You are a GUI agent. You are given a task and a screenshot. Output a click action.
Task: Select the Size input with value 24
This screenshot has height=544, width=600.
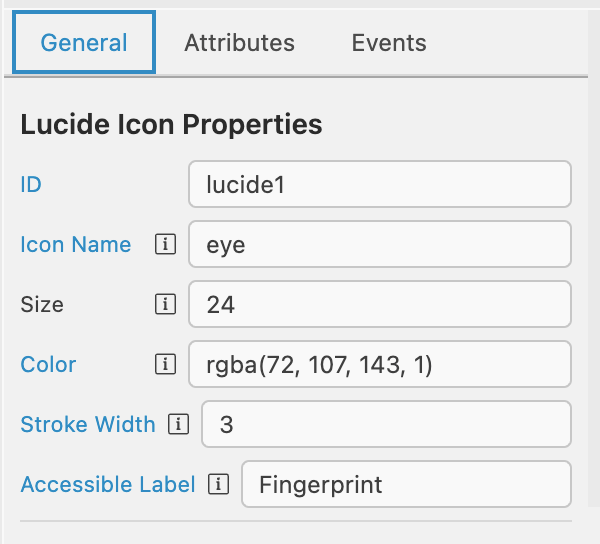(x=380, y=304)
